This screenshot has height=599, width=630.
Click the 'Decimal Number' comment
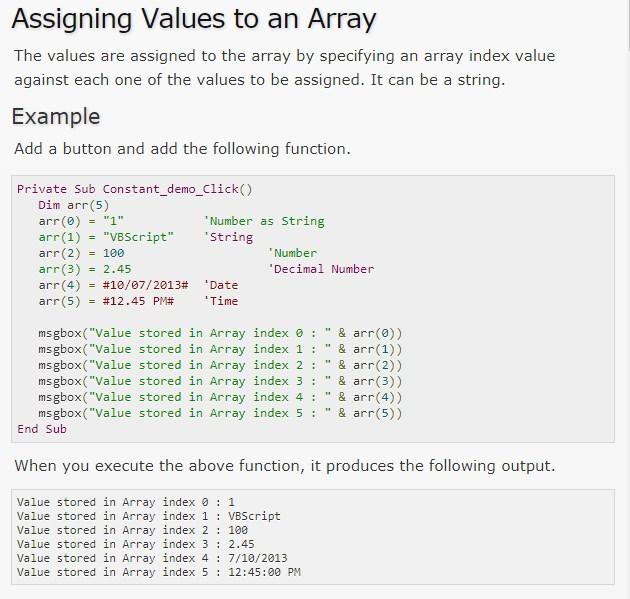pos(321,269)
